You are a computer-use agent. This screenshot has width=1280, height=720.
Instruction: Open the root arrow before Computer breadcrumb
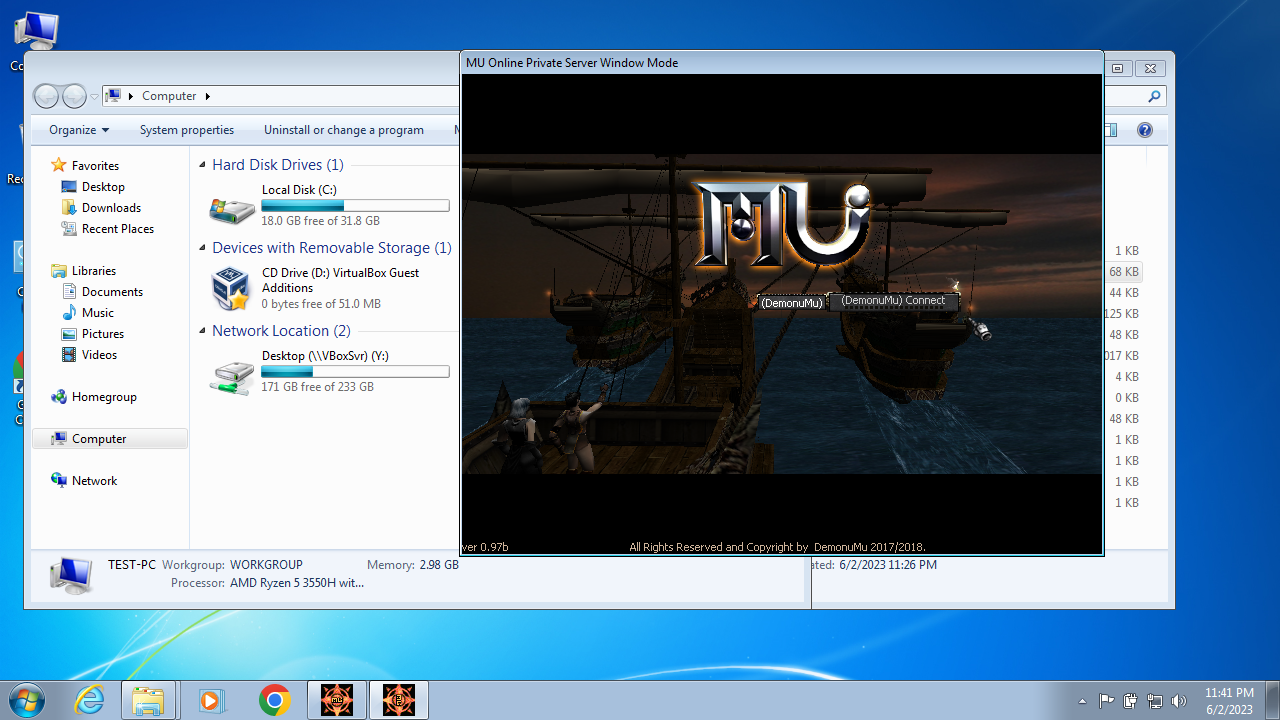point(131,96)
